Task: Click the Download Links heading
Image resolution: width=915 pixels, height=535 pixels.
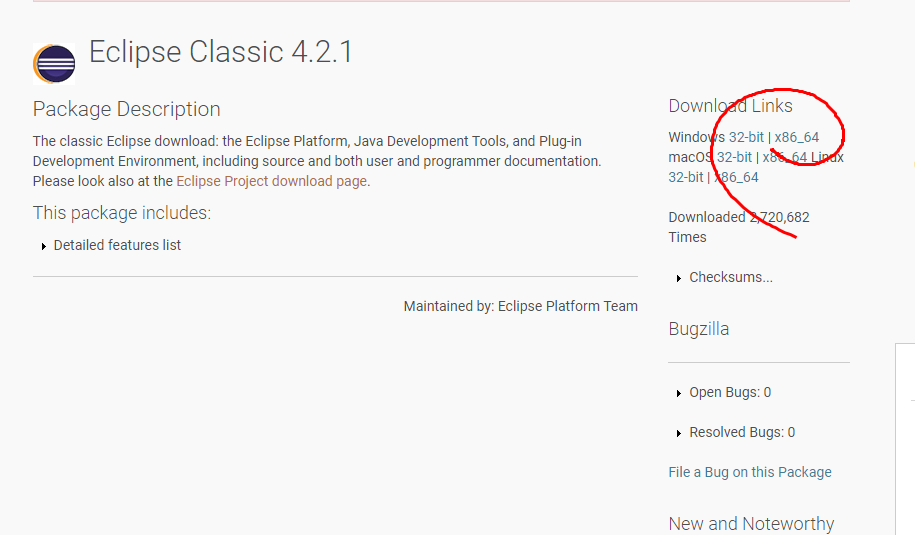Action: (730, 106)
